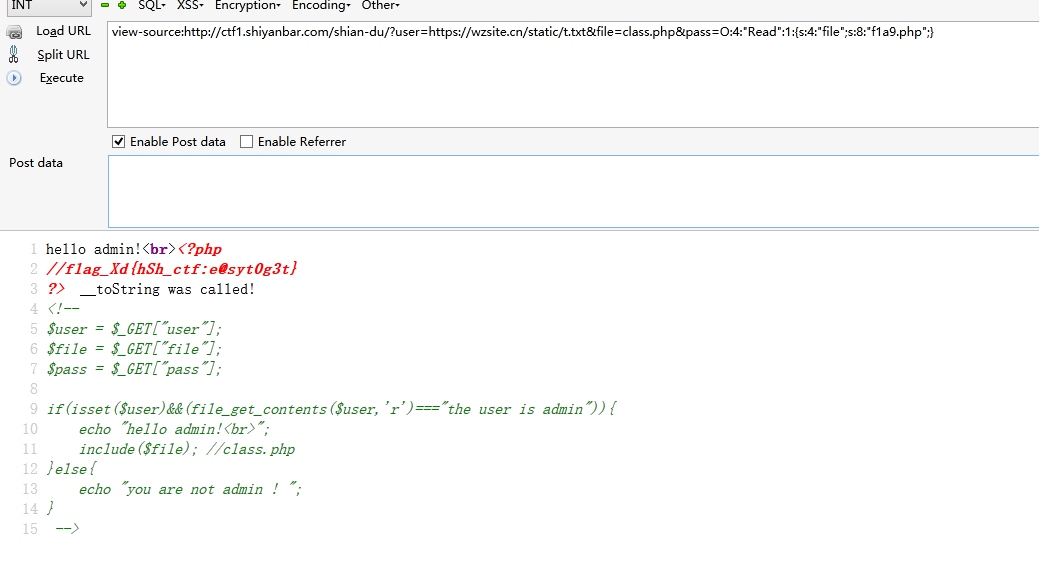Click the '$file = $_GET["file"];' line
This screenshot has height=565, width=1039.
[x=134, y=349]
